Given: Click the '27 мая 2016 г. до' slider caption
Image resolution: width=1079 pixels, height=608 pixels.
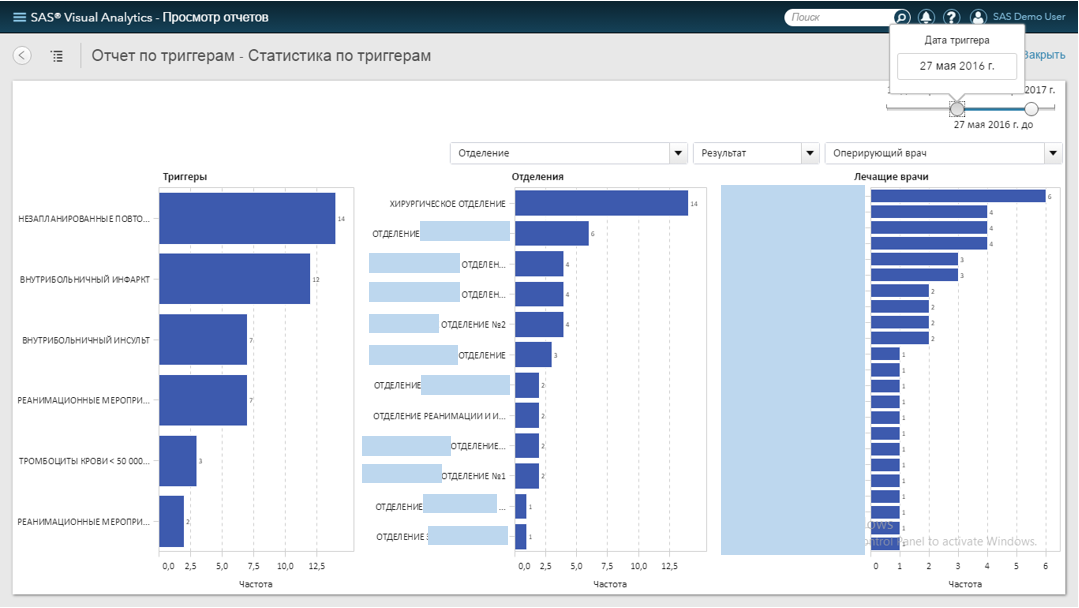Looking at the screenshot, I should pyautogui.click(x=993, y=124).
